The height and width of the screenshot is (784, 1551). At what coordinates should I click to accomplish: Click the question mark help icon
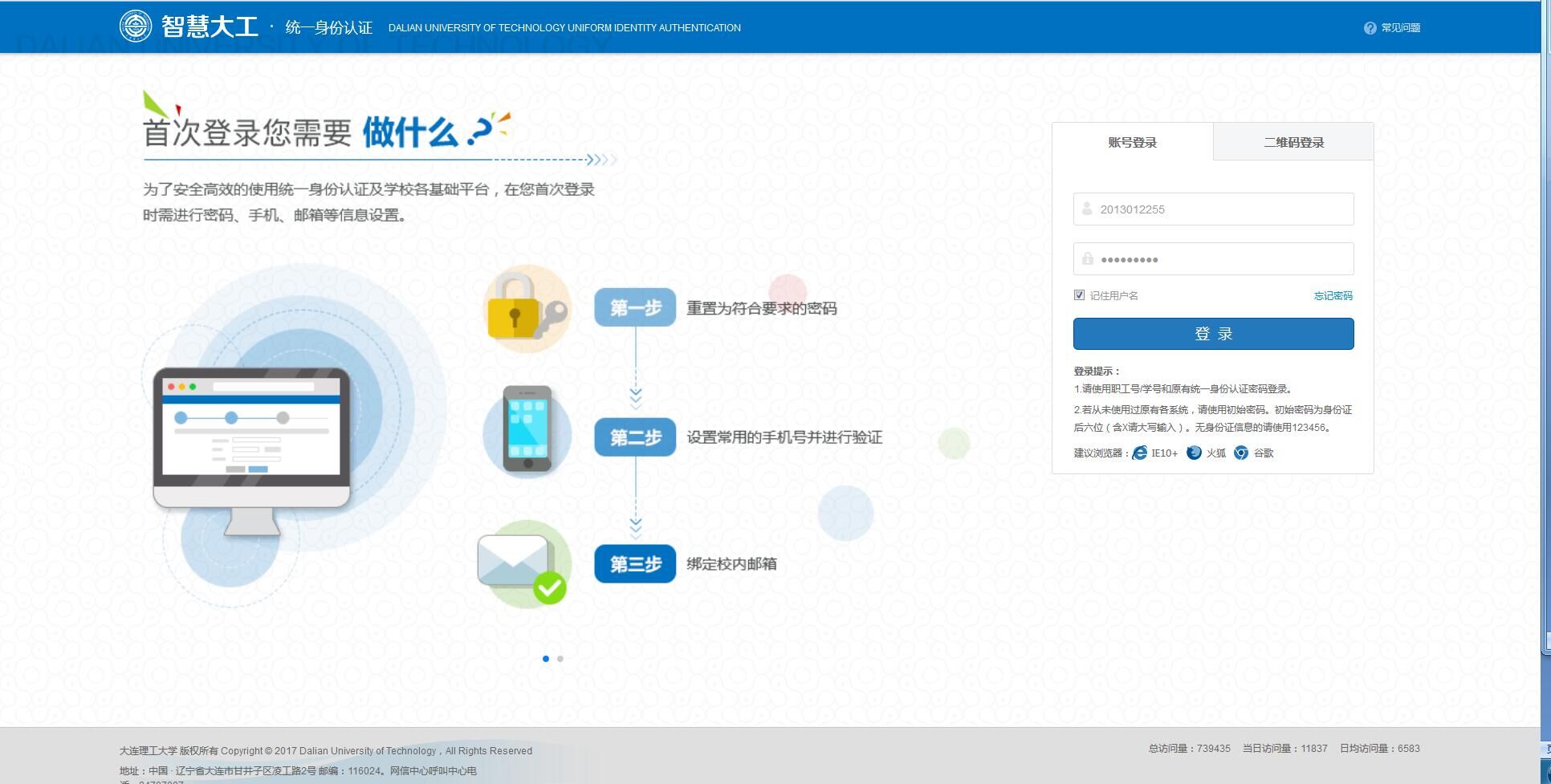(1370, 28)
